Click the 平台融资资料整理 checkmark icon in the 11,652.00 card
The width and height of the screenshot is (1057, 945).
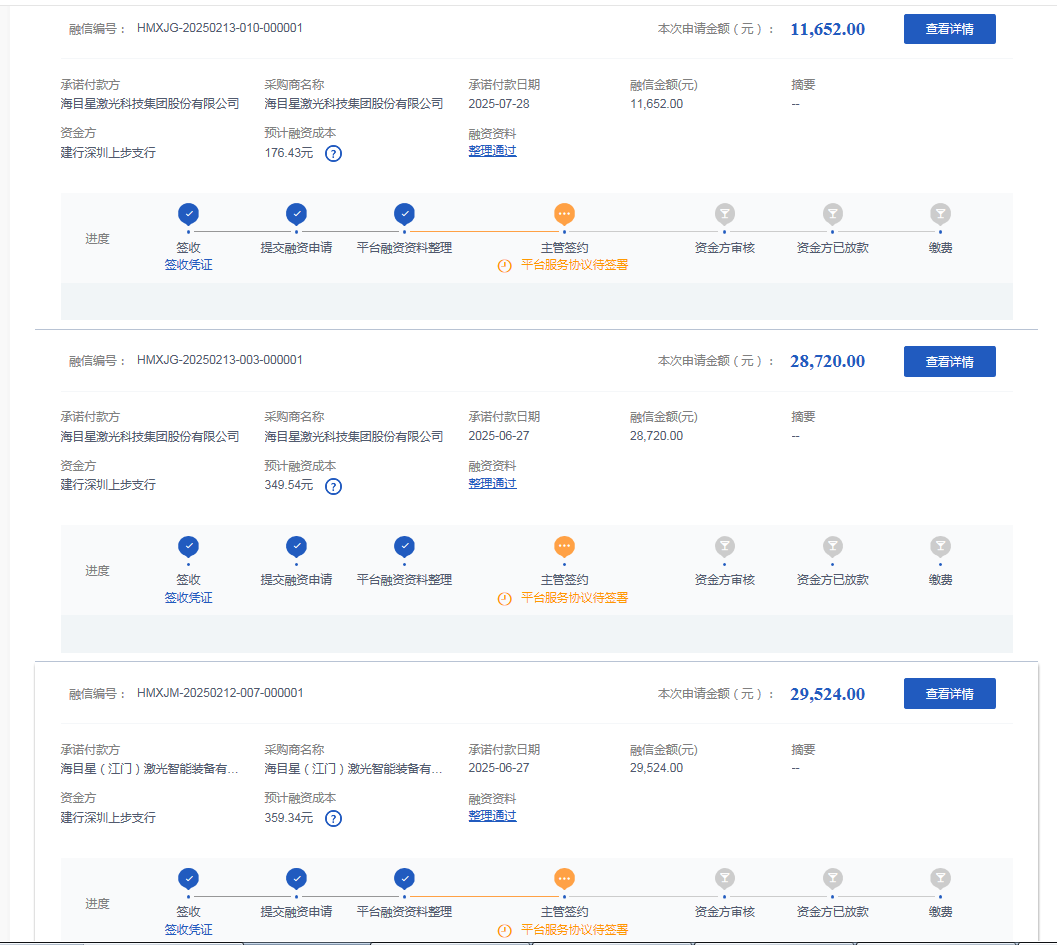404,214
